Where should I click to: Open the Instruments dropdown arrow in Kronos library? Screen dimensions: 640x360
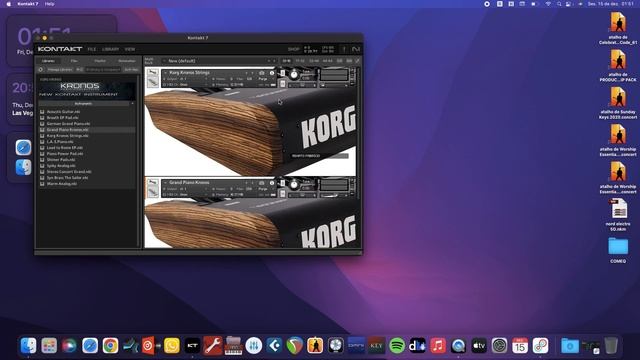pos(132,104)
